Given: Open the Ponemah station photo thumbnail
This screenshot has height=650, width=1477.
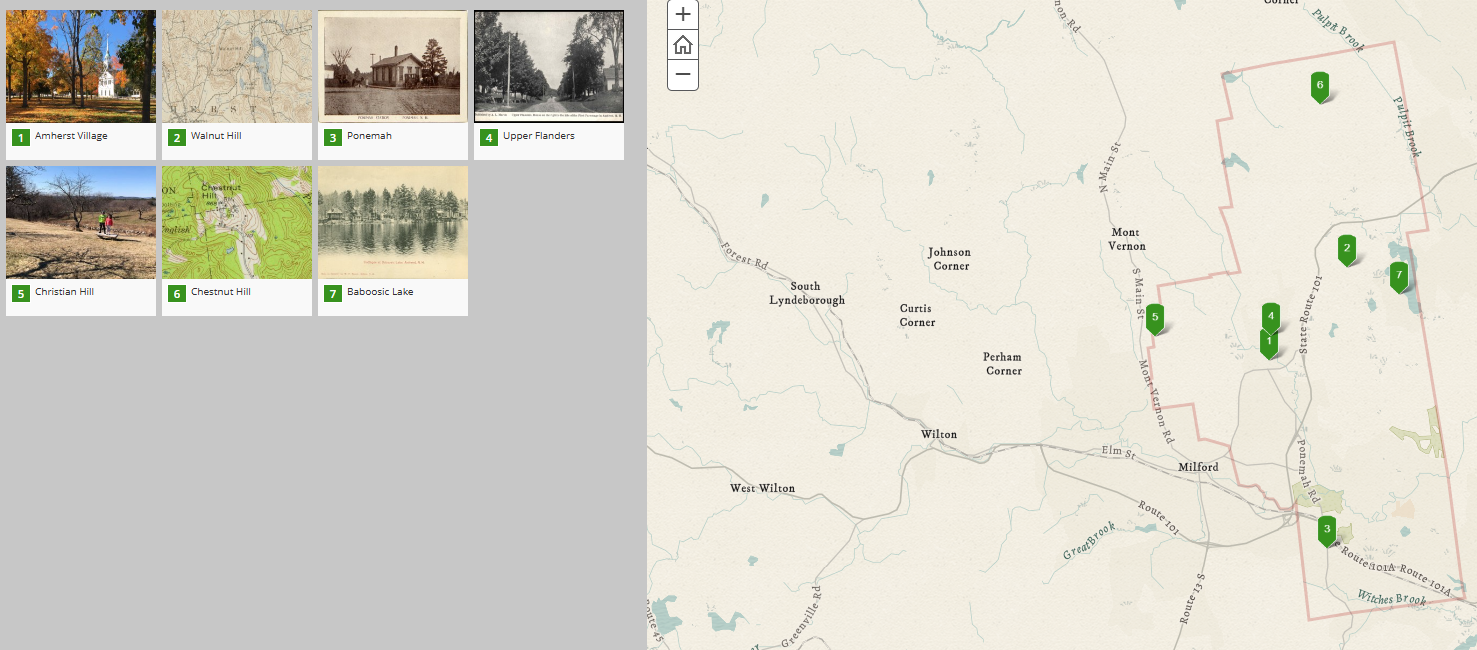Looking at the screenshot, I should (393, 66).
